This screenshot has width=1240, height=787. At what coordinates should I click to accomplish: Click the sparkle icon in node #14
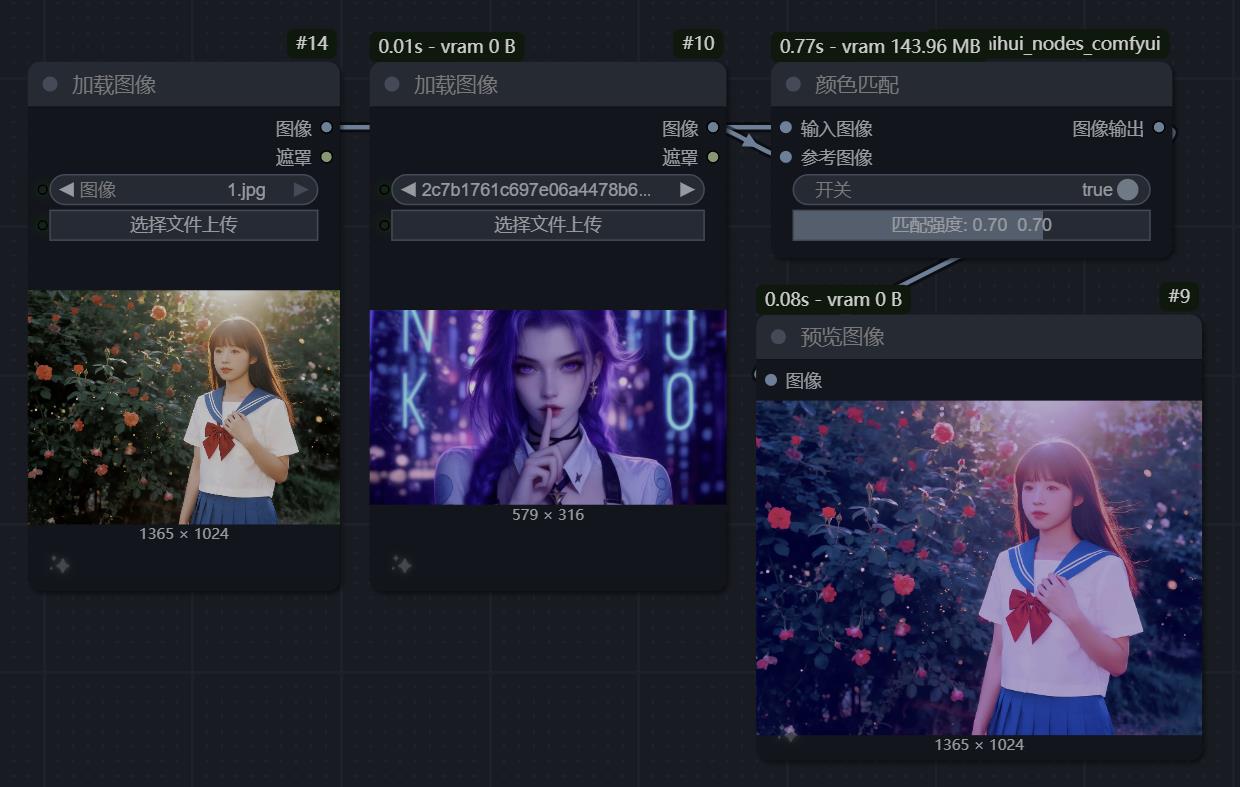pos(60,565)
